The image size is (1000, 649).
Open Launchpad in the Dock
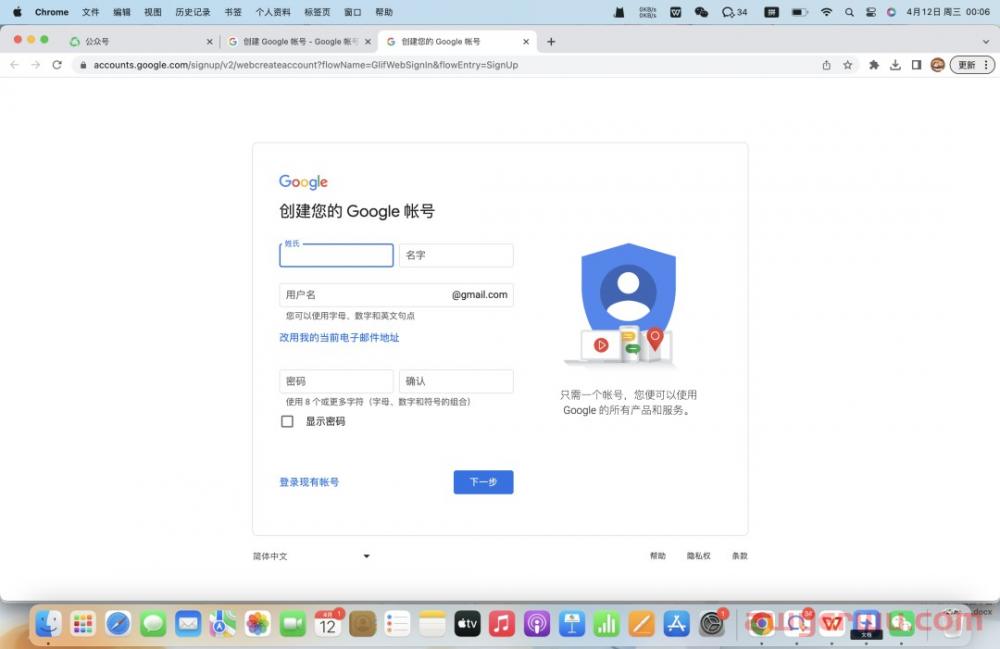point(83,623)
